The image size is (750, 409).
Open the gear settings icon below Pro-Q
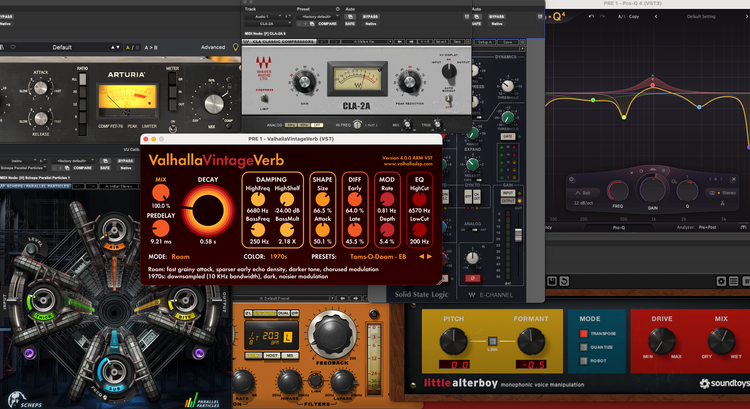click(721, 281)
